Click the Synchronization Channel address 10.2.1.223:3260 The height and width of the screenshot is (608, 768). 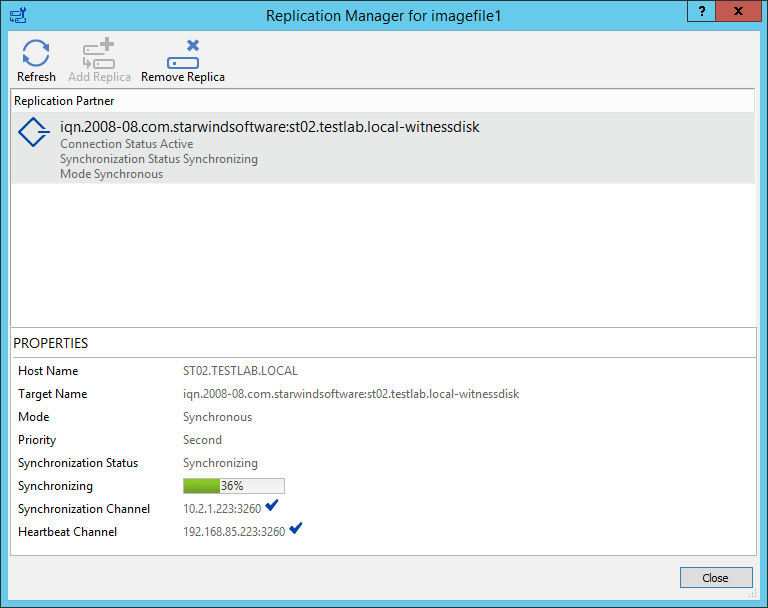[x=222, y=509]
